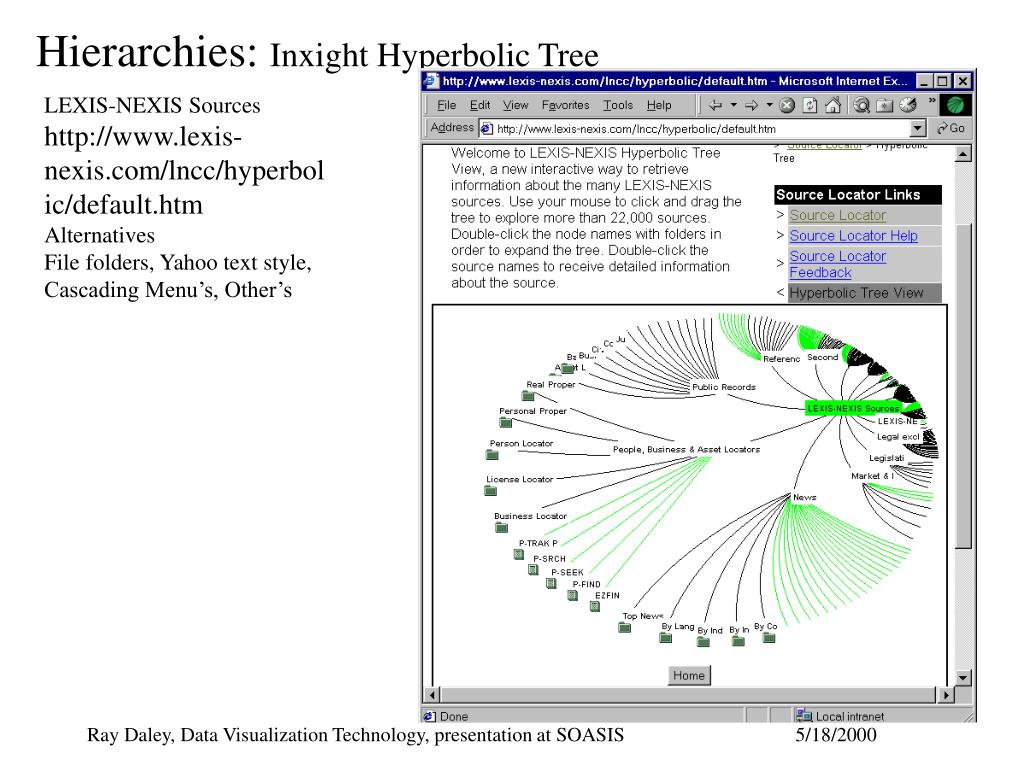Click the Internet Explorer throbber logo

tap(955, 105)
